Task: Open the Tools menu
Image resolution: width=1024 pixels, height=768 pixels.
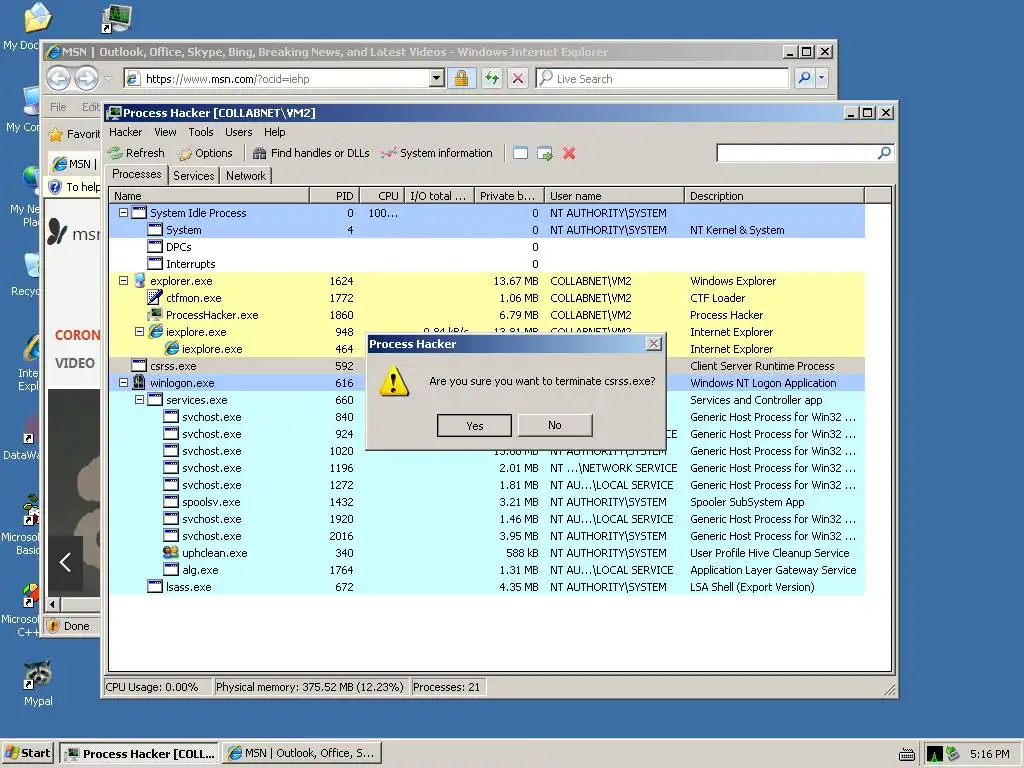Action: [x=200, y=132]
